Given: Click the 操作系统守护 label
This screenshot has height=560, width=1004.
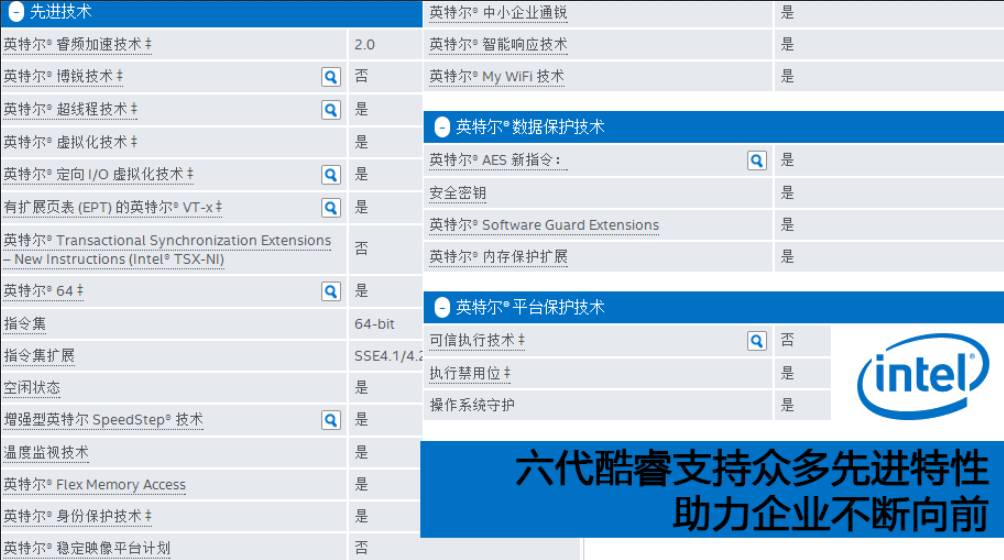Looking at the screenshot, I should [x=472, y=405].
